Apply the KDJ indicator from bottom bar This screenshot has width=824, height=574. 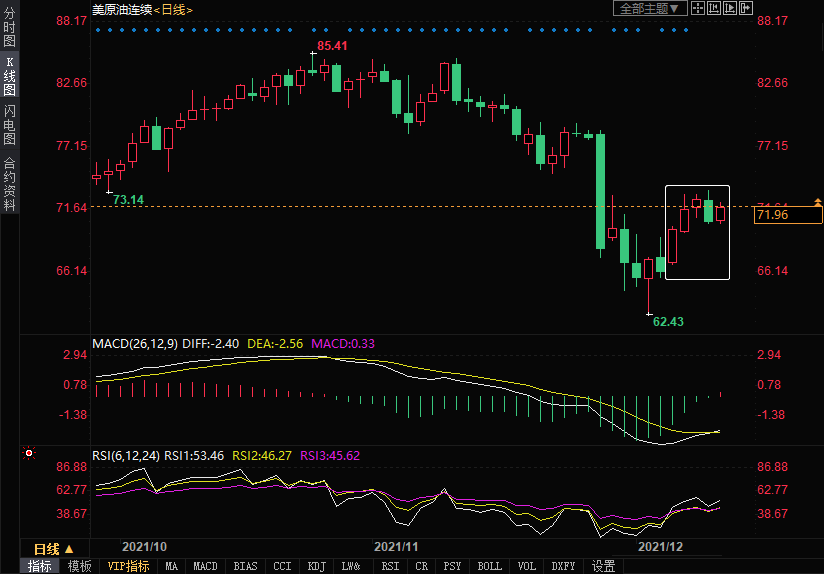click(316, 566)
